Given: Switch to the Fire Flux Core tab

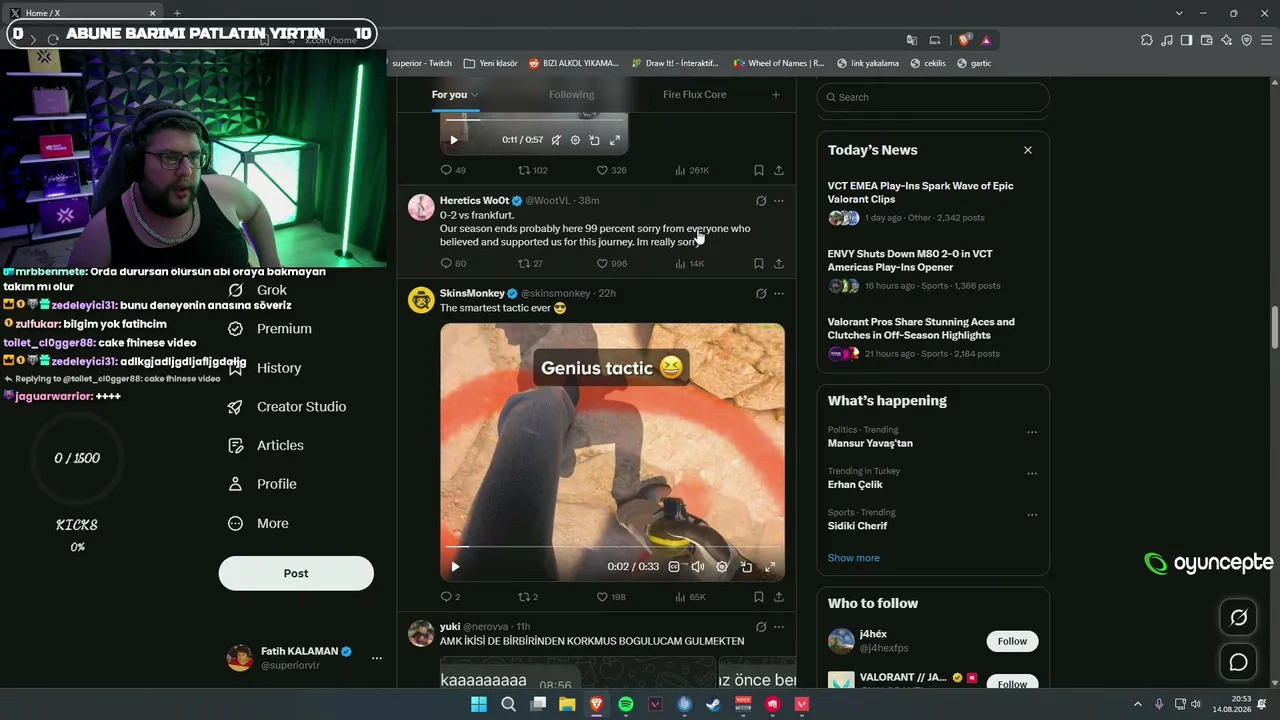Looking at the screenshot, I should (694, 95).
